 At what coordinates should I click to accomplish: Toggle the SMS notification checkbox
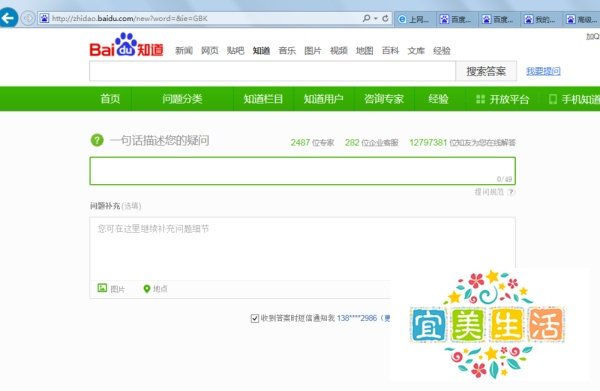tap(255, 318)
